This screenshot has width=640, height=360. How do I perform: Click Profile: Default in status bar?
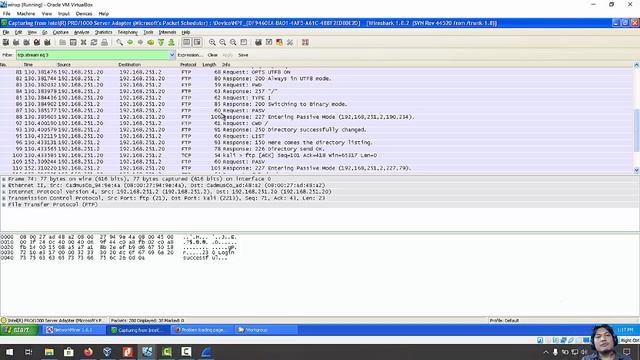(504, 320)
